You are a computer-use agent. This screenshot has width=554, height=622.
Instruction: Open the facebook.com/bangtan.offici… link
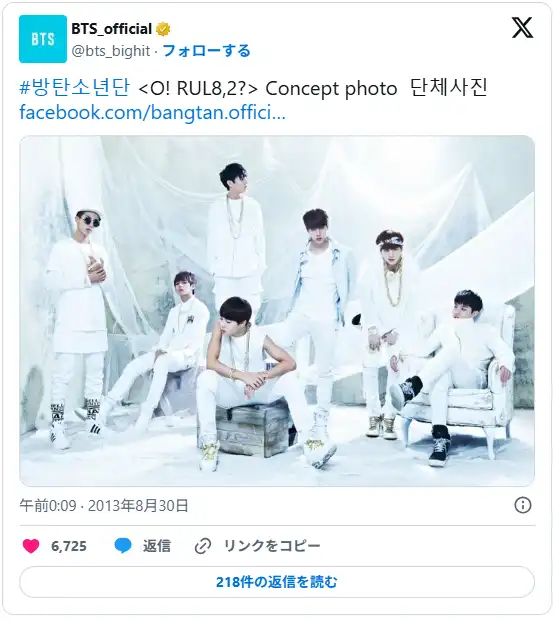click(x=152, y=112)
